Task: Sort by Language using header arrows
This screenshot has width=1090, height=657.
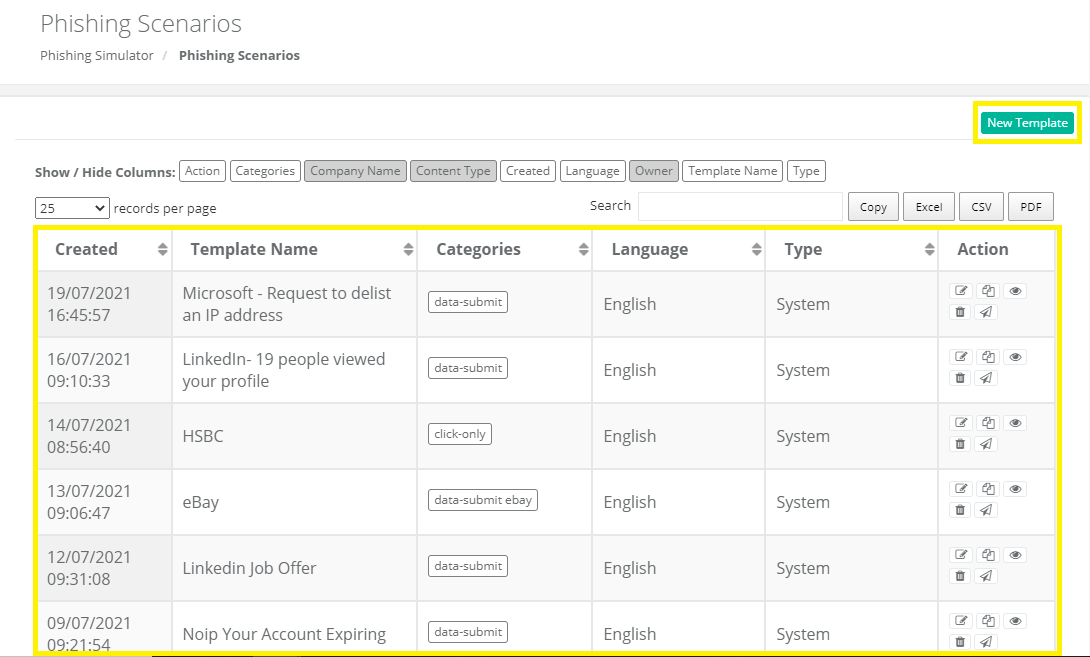Action: tap(756, 250)
